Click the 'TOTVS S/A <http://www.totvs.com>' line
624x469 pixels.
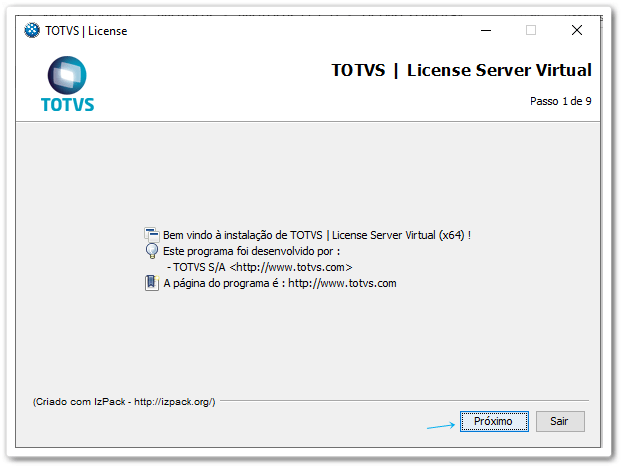(x=260, y=267)
